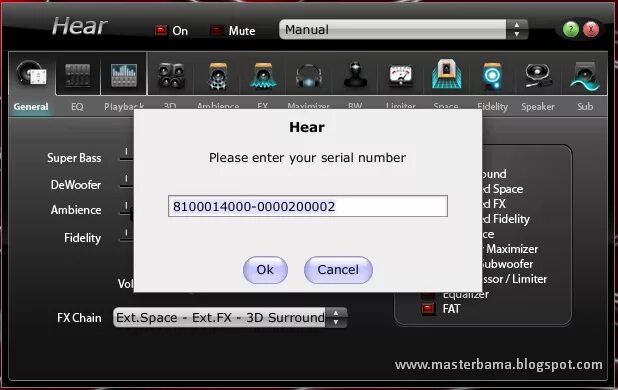Click the FAT label
Screen dimensions: 618x390
pyautogui.click(x=451, y=309)
